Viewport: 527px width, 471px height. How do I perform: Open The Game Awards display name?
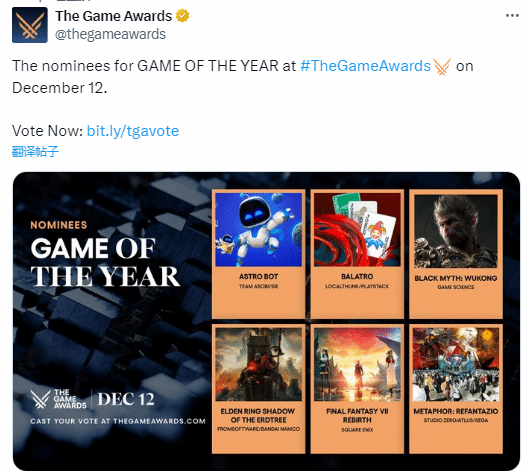click(x=114, y=16)
